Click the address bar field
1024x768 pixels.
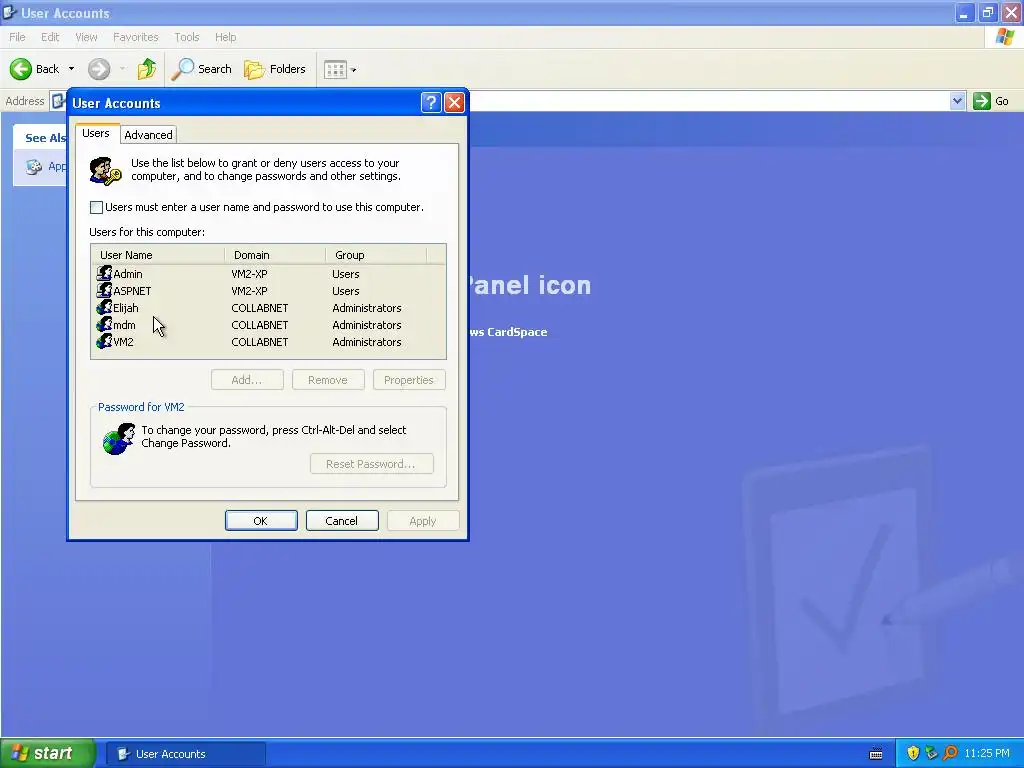(x=709, y=101)
